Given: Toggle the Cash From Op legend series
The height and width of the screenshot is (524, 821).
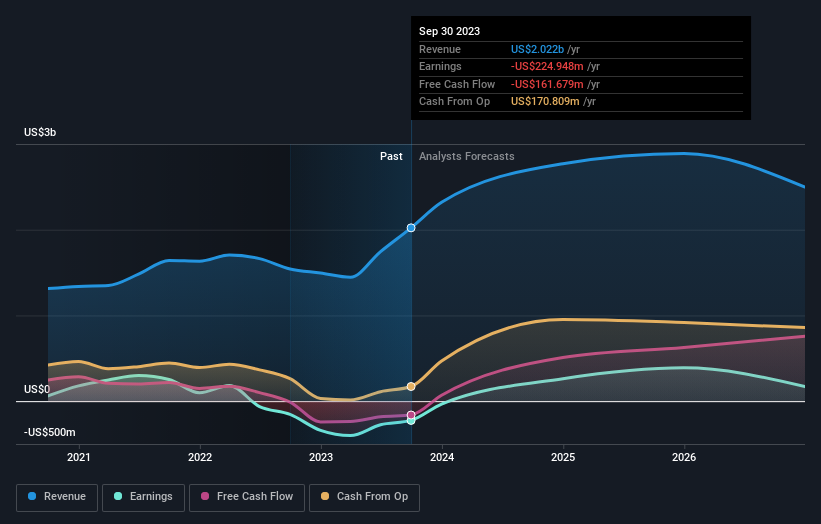Looking at the screenshot, I should 364,497.
